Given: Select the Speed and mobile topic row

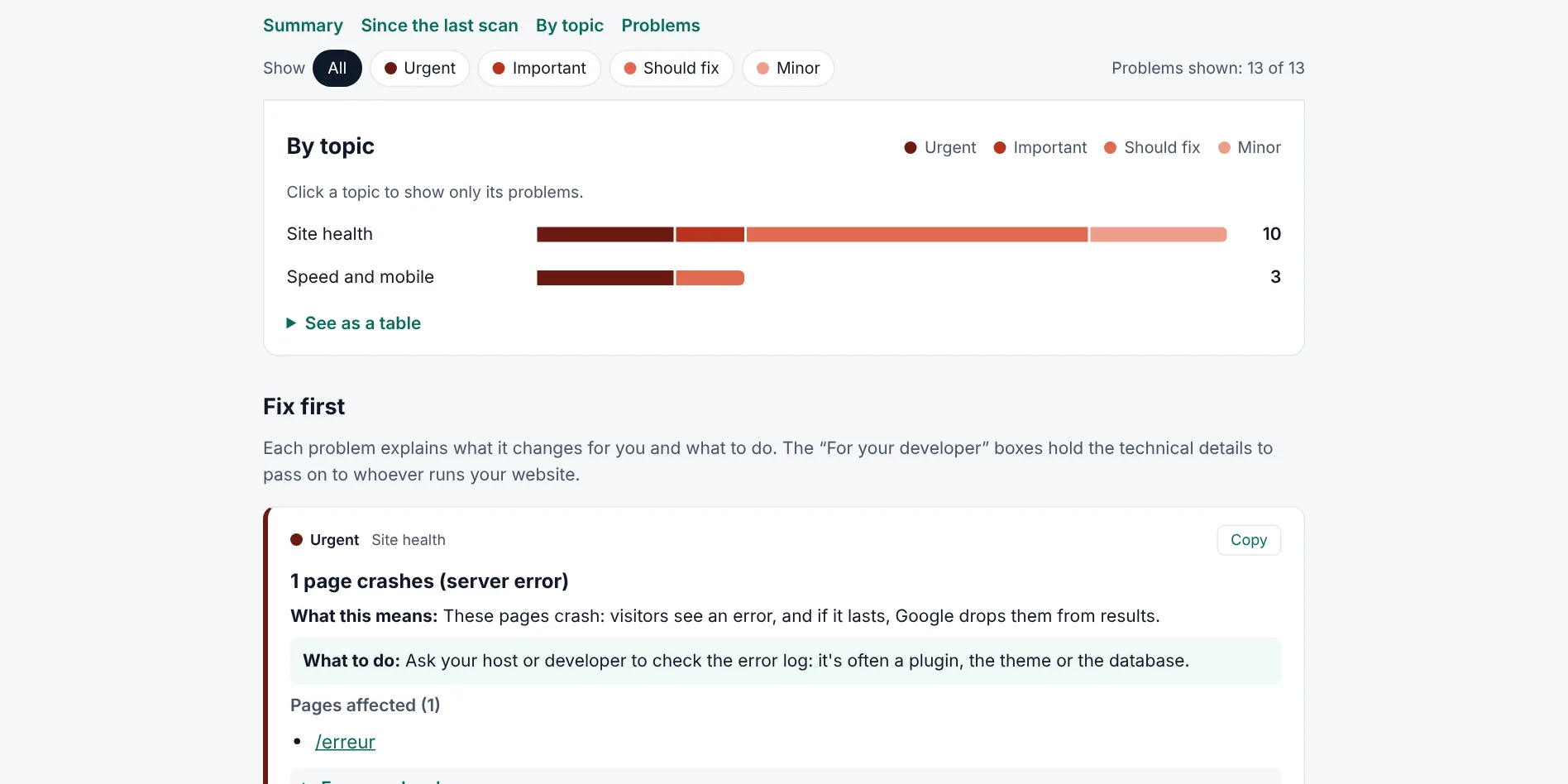Looking at the screenshot, I should [x=783, y=277].
